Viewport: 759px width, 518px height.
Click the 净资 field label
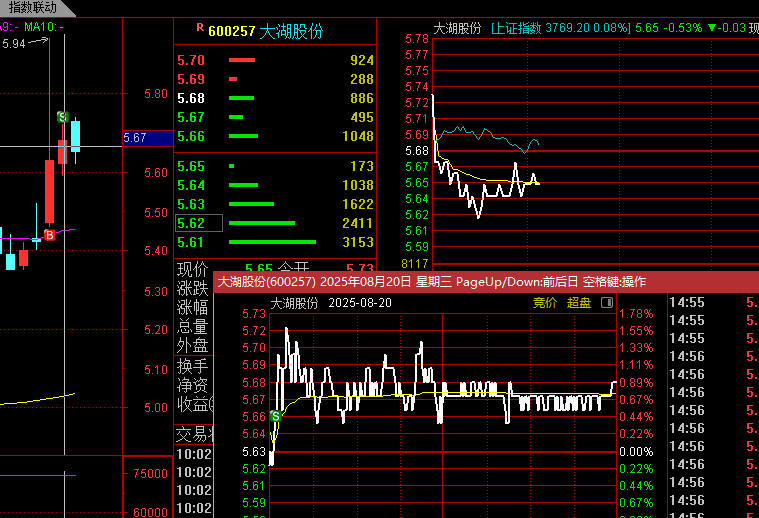pos(192,385)
